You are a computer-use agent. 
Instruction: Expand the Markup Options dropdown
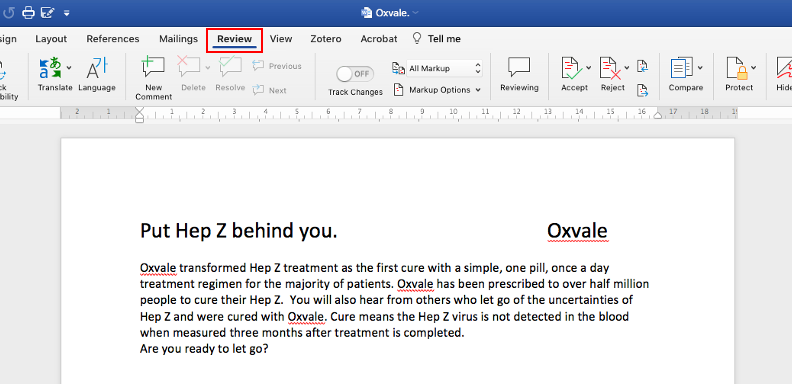coord(478,90)
